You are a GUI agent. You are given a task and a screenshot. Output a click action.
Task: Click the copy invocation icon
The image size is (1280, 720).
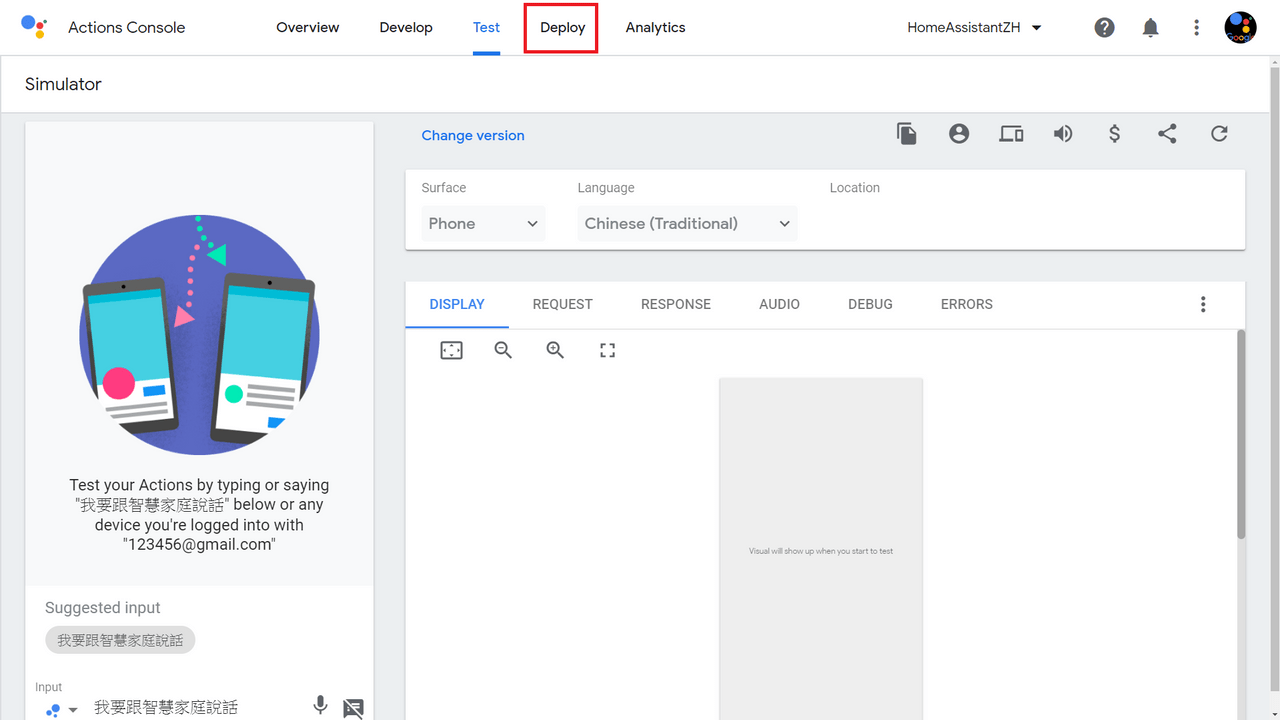[x=907, y=134]
